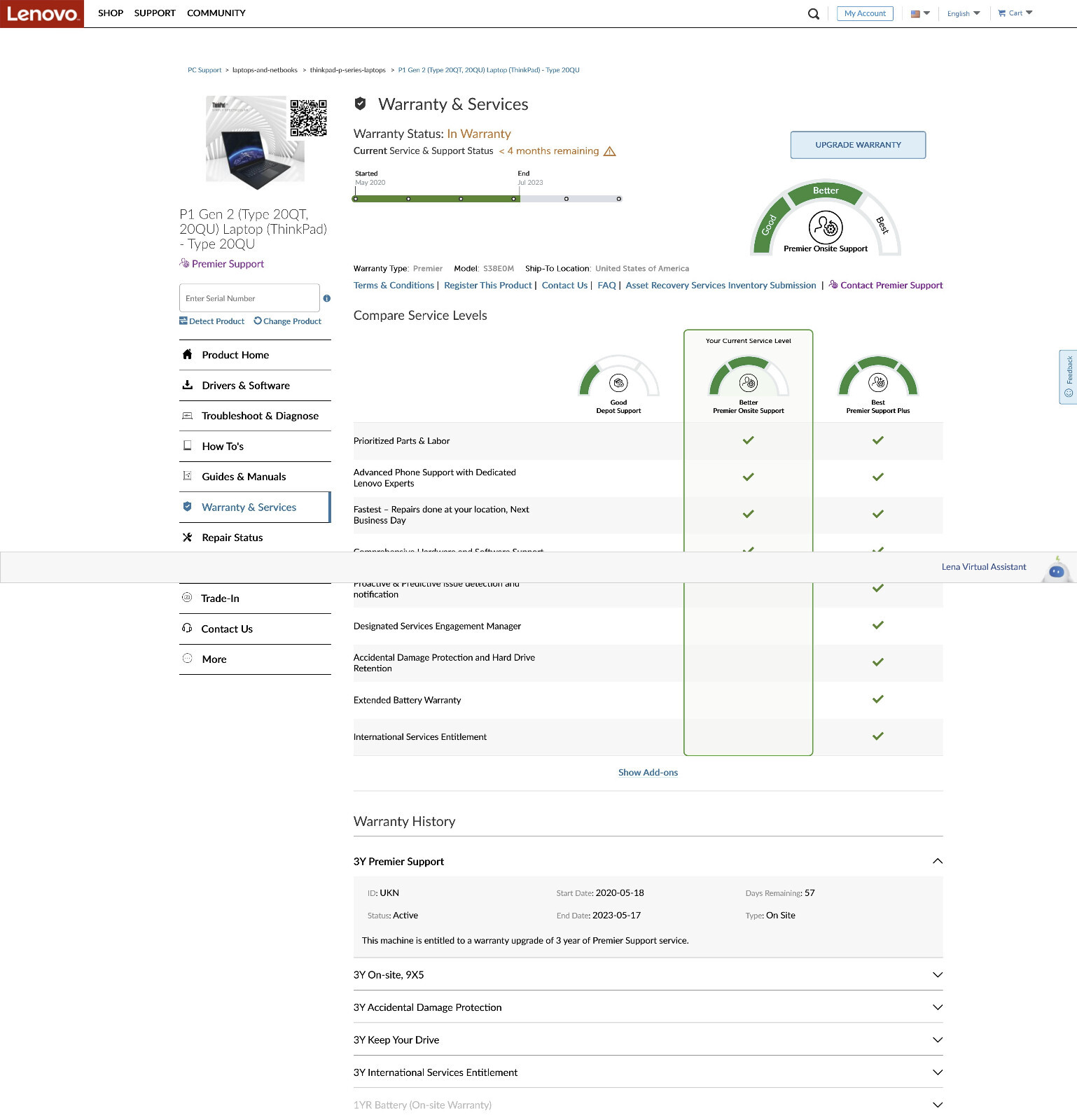The width and height of the screenshot is (1077, 1120).
Task: Click the Good Depot Support gauge icon
Action: 618,383
